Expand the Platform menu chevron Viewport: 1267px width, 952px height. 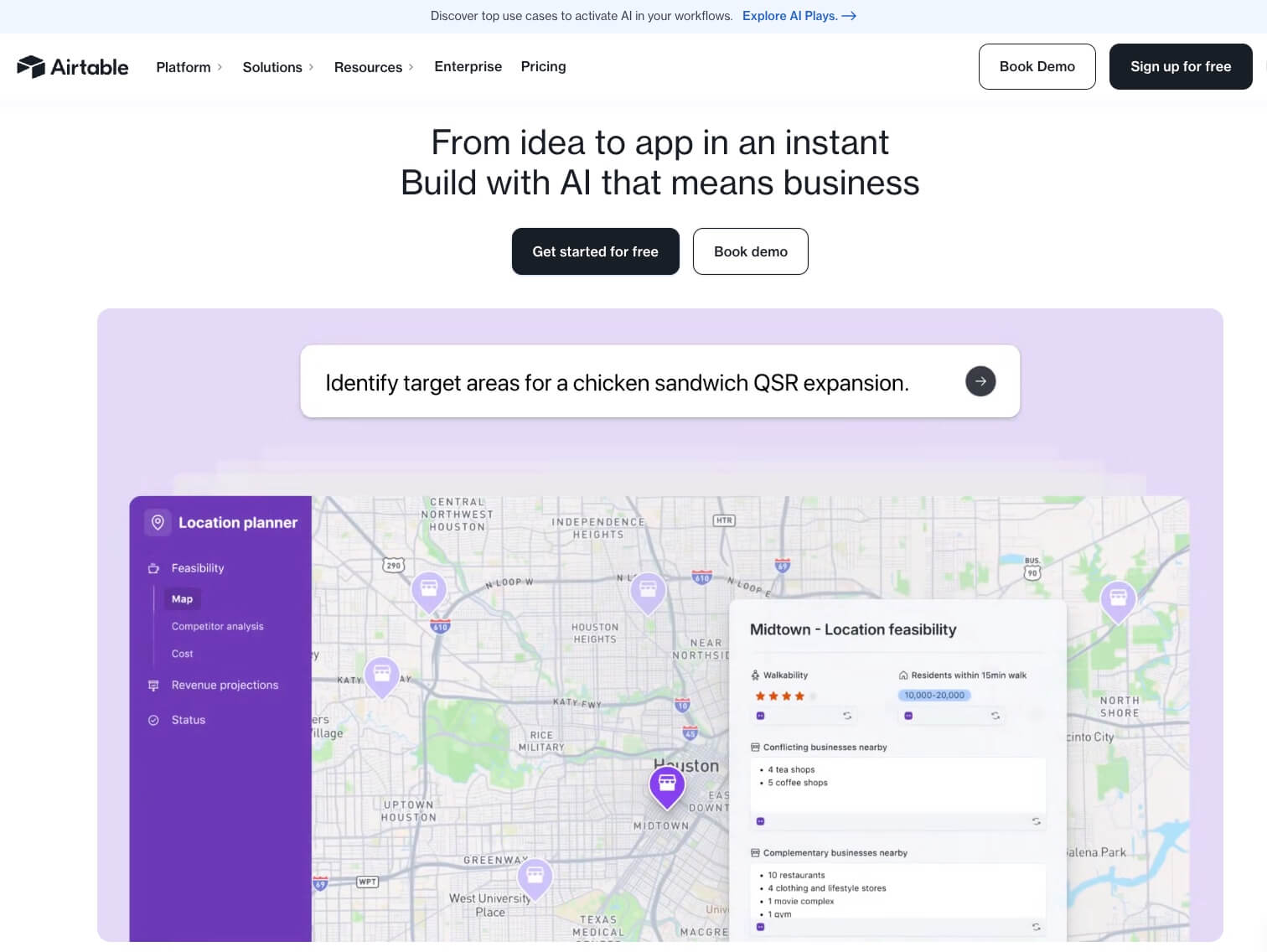coord(220,67)
